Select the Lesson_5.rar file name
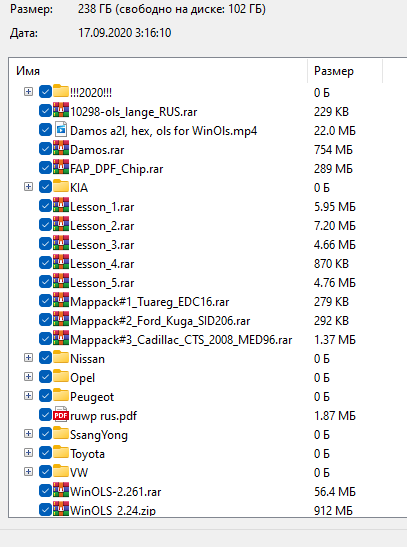Viewport: 407px width, 547px height. point(102,283)
